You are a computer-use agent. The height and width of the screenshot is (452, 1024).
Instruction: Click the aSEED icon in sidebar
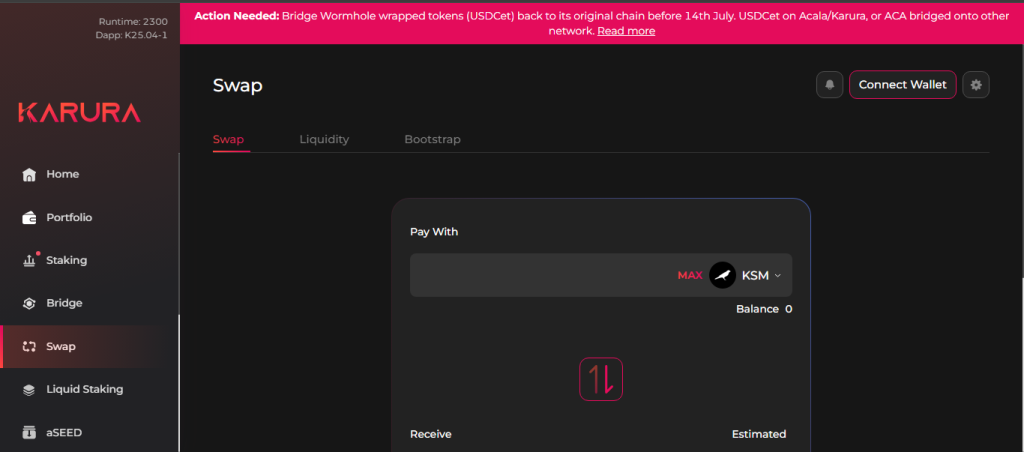click(x=29, y=432)
